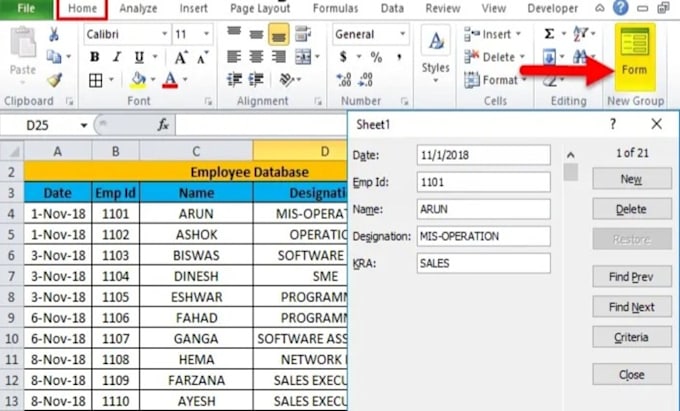Set middle vertical alignment

(x=256, y=34)
